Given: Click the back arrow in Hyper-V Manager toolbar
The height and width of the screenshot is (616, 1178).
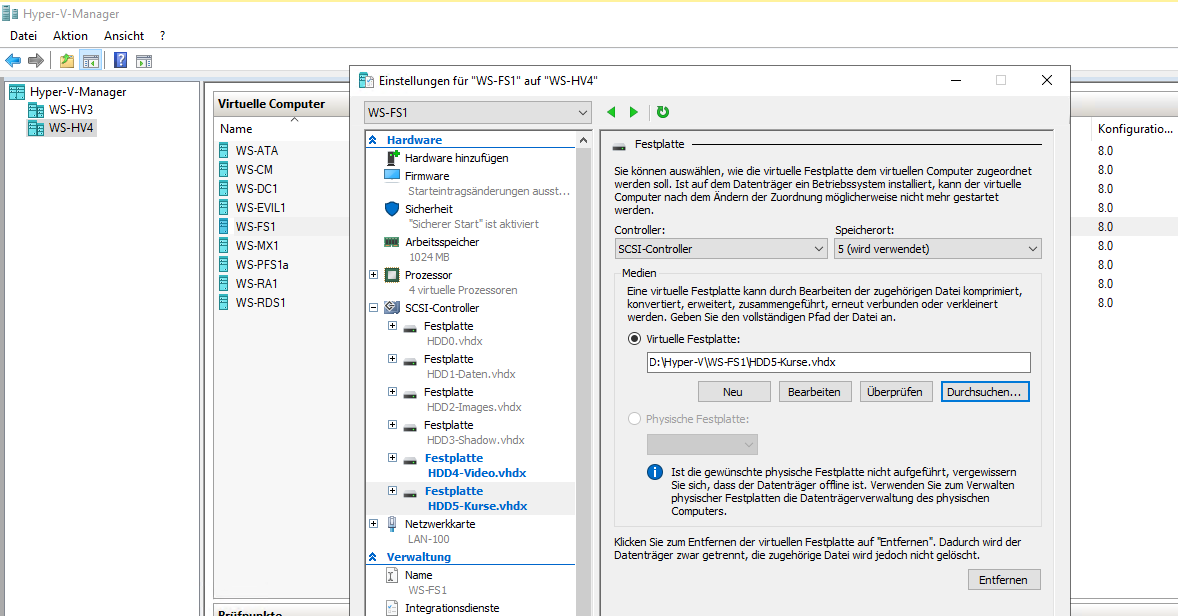Looking at the screenshot, I should (13, 61).
